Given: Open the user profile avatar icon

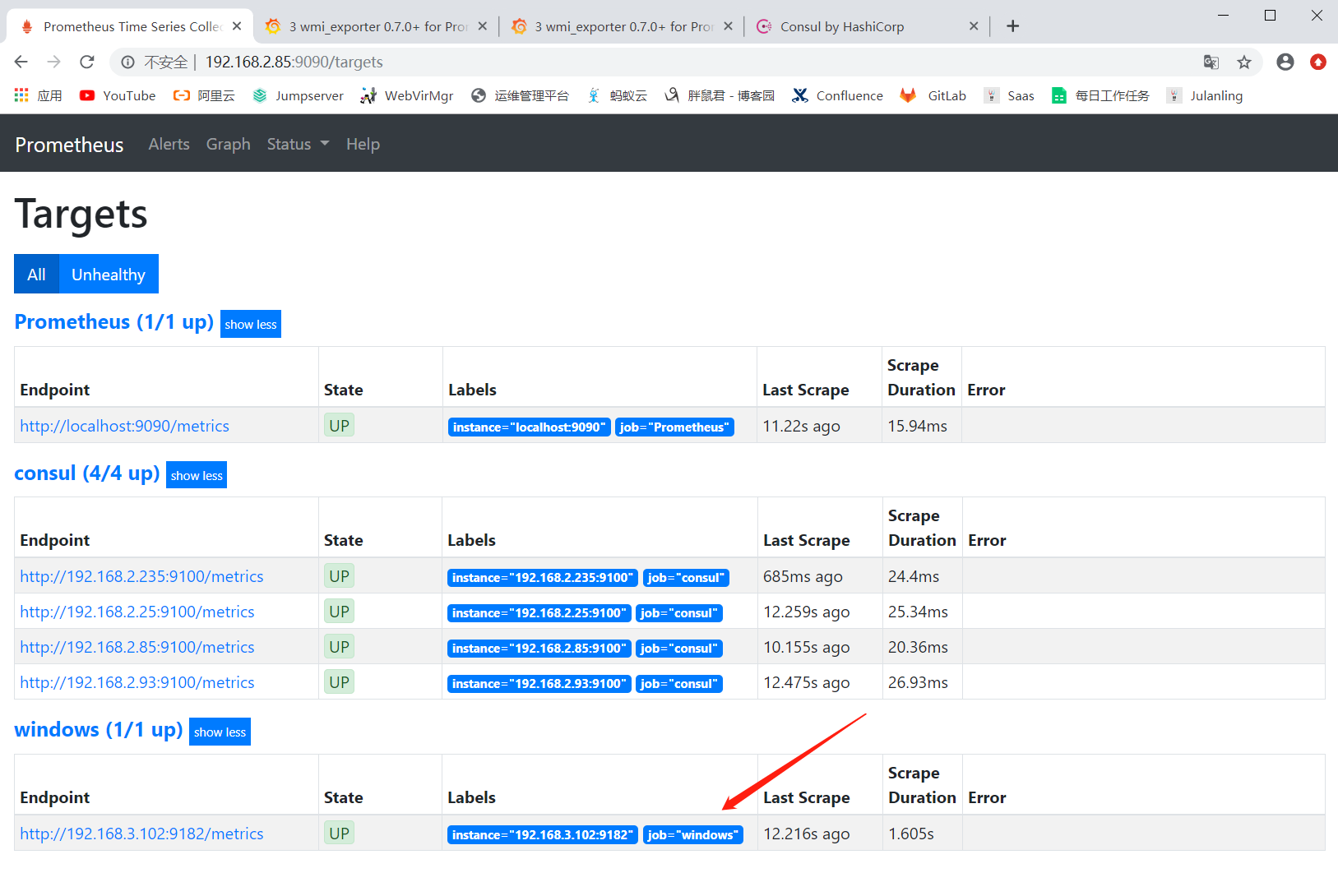Looking at the screenshot, I should (x=1285, y=62).
